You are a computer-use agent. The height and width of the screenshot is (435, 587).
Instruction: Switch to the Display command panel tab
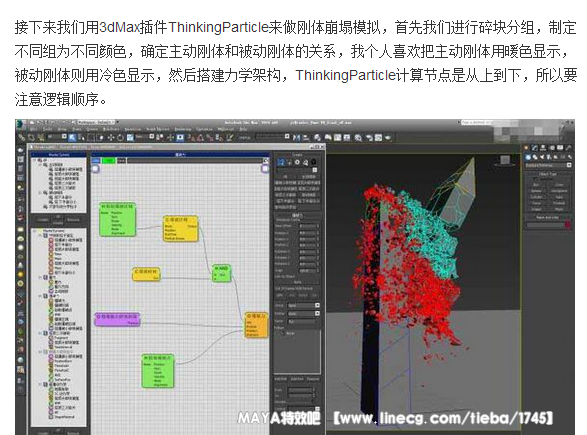[x=560, y=147]
